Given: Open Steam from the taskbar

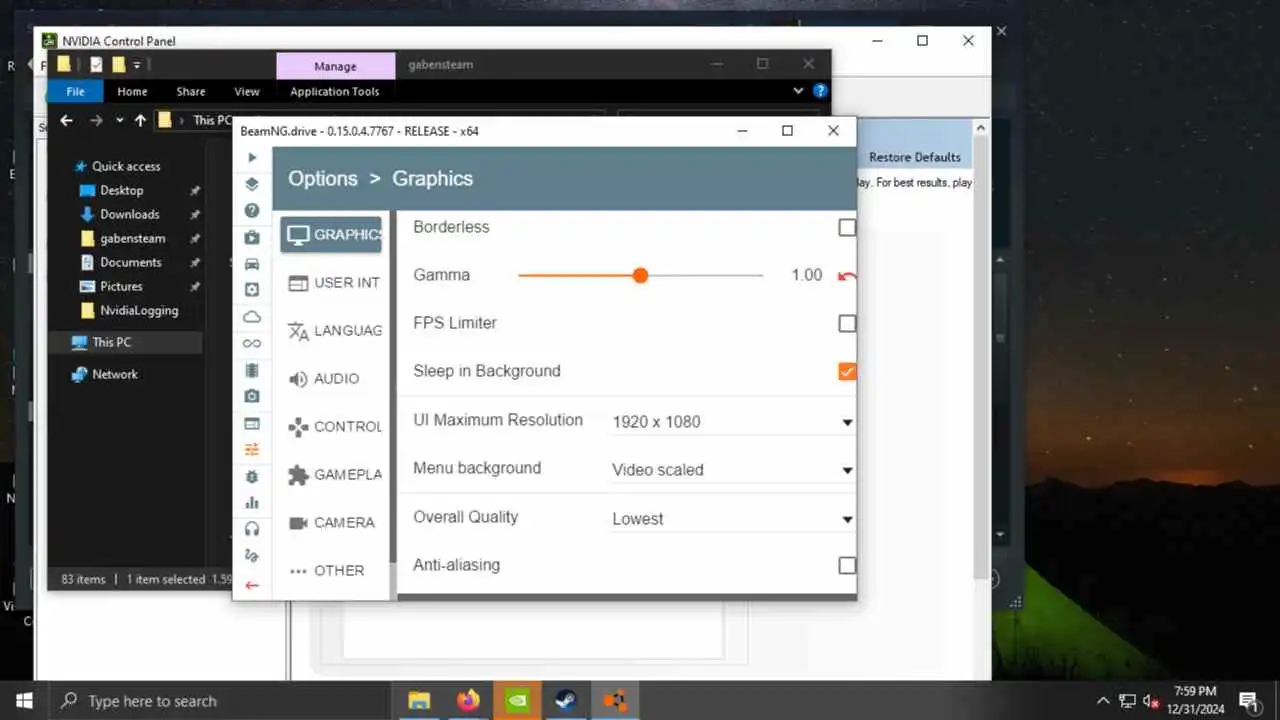Looking at the screenshot, I should pyautogui.click(x=566, y=700).
